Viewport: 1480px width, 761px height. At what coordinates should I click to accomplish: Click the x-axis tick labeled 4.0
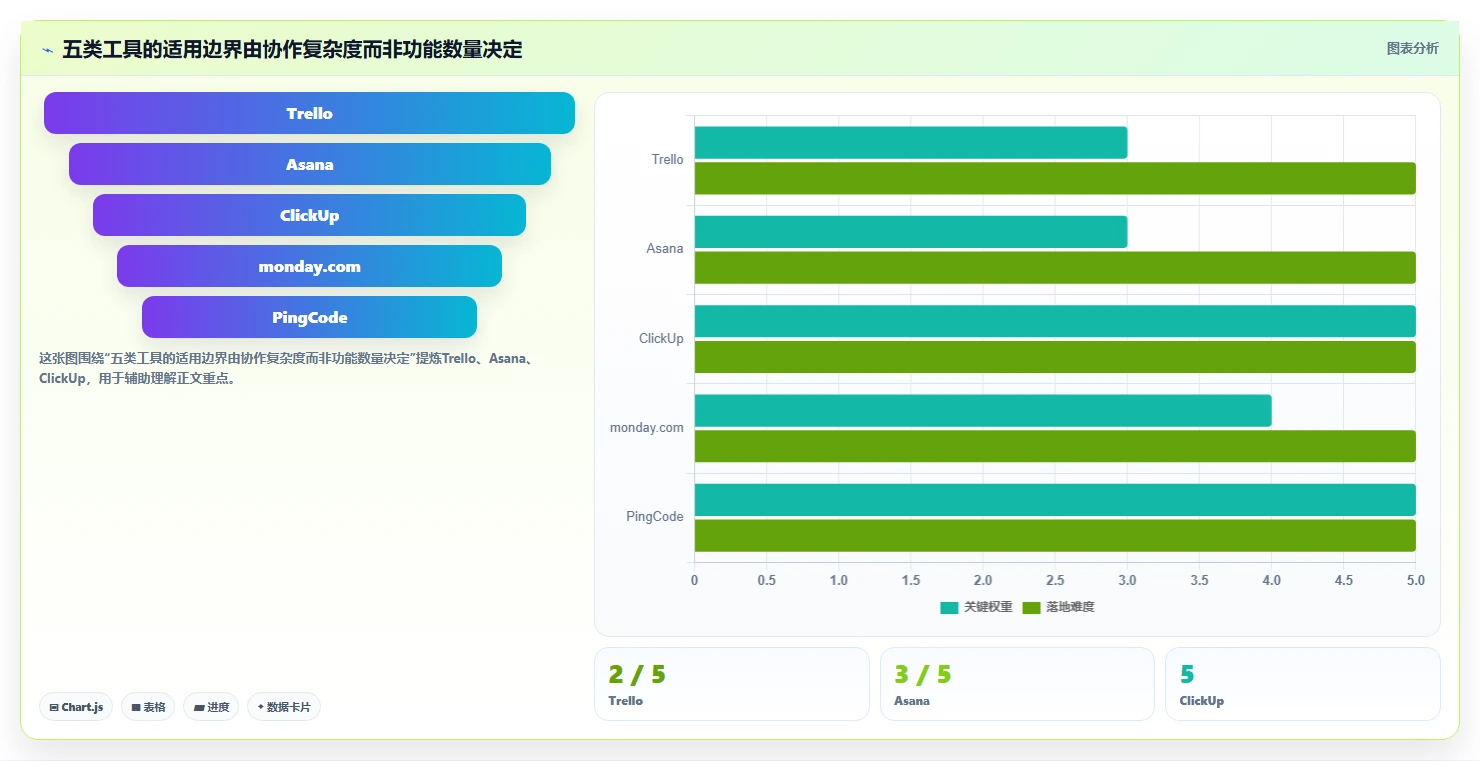tap(1271, 581)
